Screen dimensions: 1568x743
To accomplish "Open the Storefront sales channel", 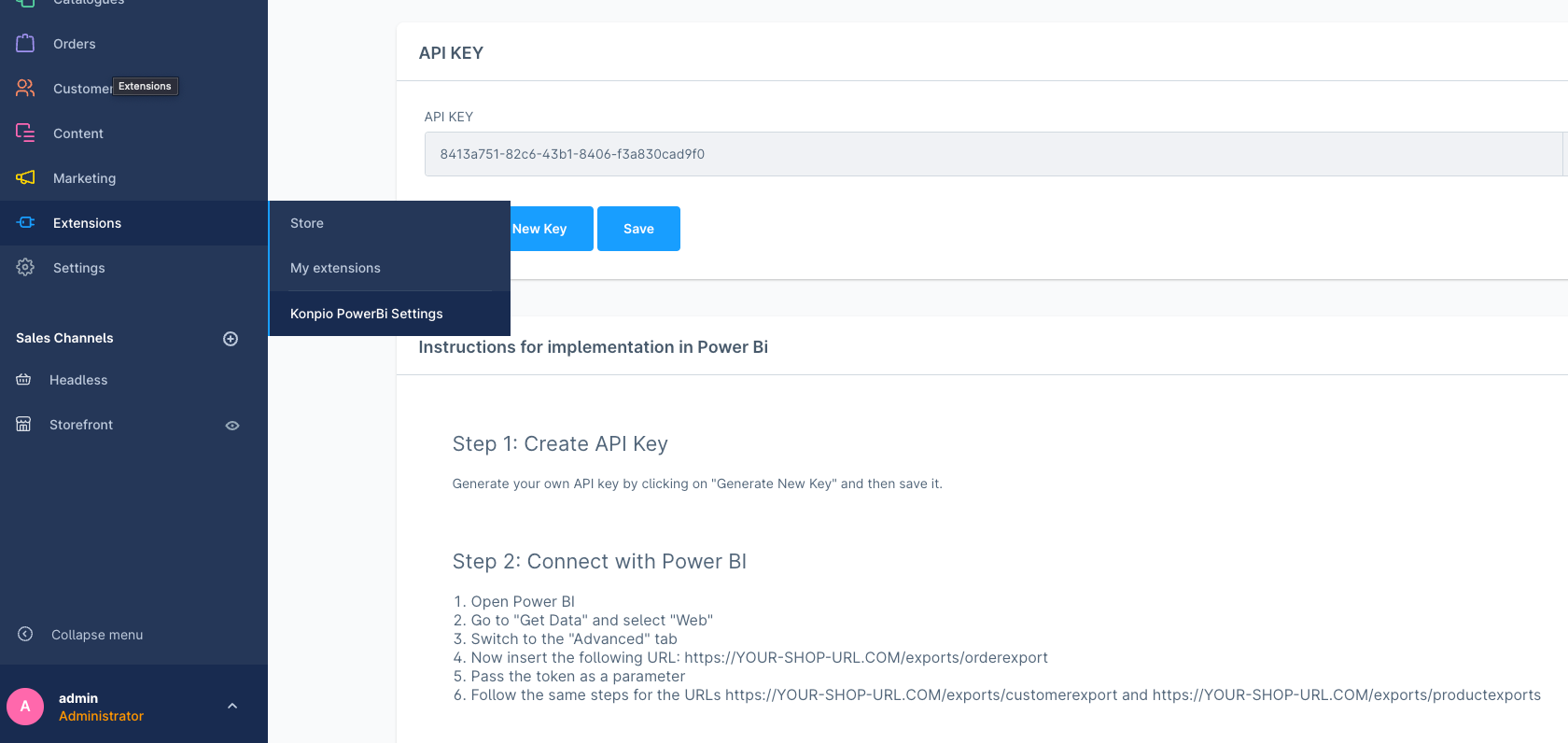I will coord(81,425).
